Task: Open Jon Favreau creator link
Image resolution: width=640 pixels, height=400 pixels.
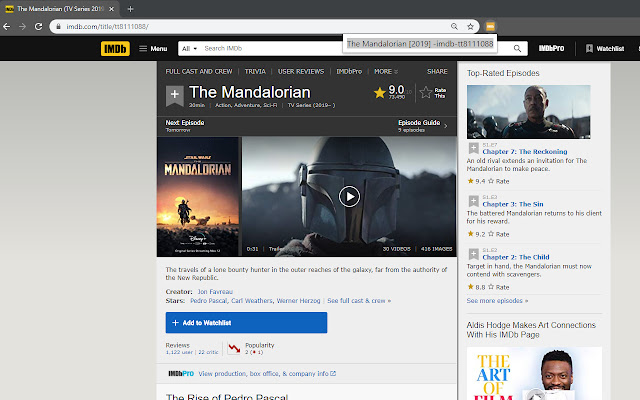Action: click(x=215, y=292)
